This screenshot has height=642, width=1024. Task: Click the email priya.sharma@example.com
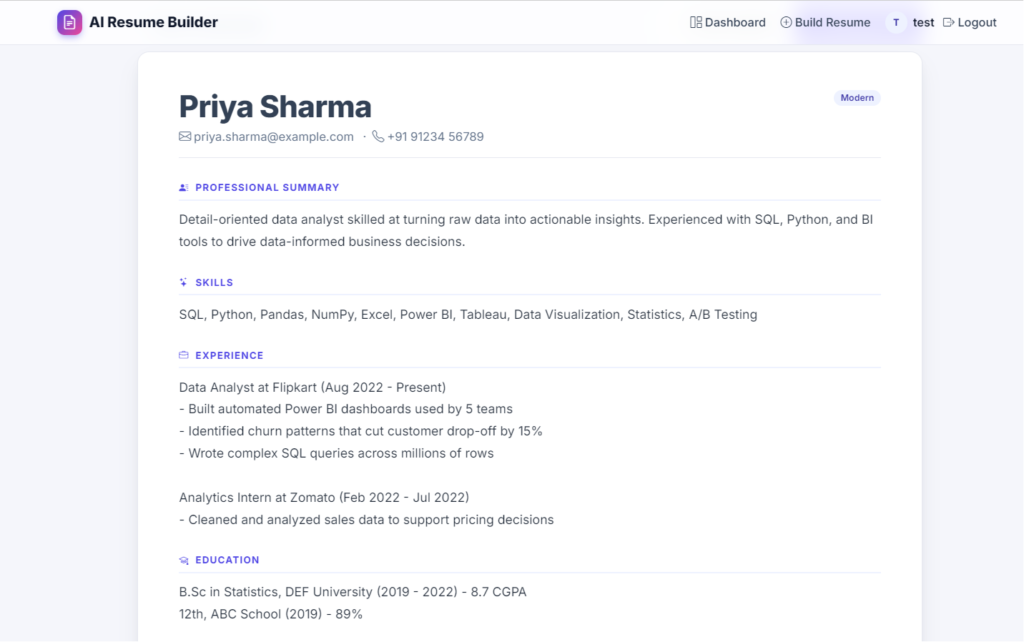tap(273, 136)
